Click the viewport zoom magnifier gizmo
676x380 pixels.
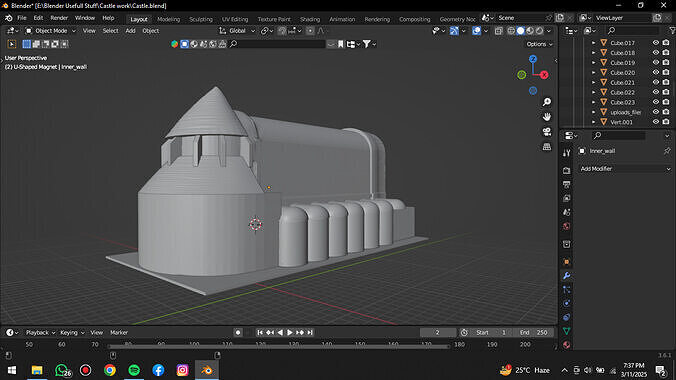pos(547,102)
